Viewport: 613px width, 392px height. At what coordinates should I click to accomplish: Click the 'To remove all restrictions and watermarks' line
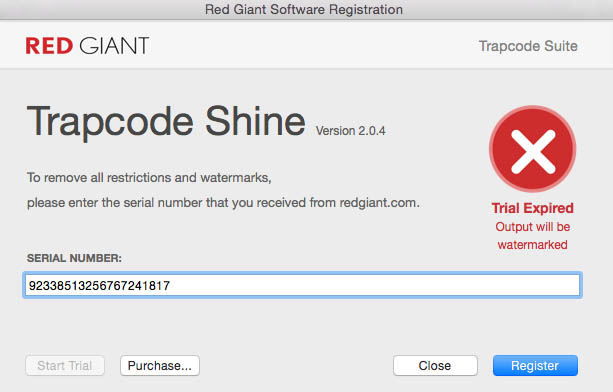149,178
